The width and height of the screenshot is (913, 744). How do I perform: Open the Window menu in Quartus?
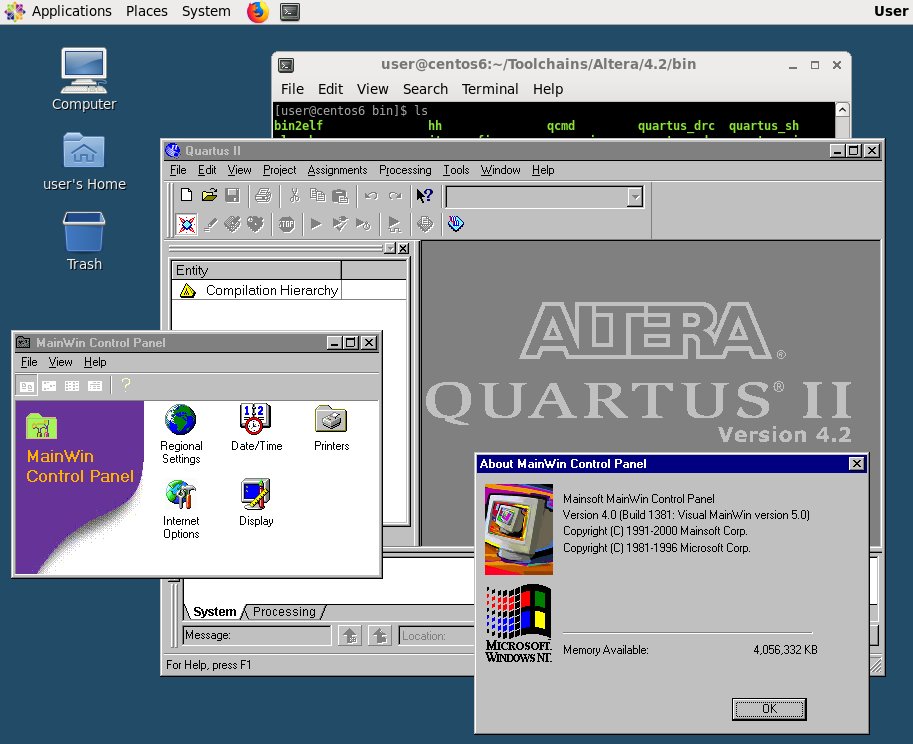500,170
